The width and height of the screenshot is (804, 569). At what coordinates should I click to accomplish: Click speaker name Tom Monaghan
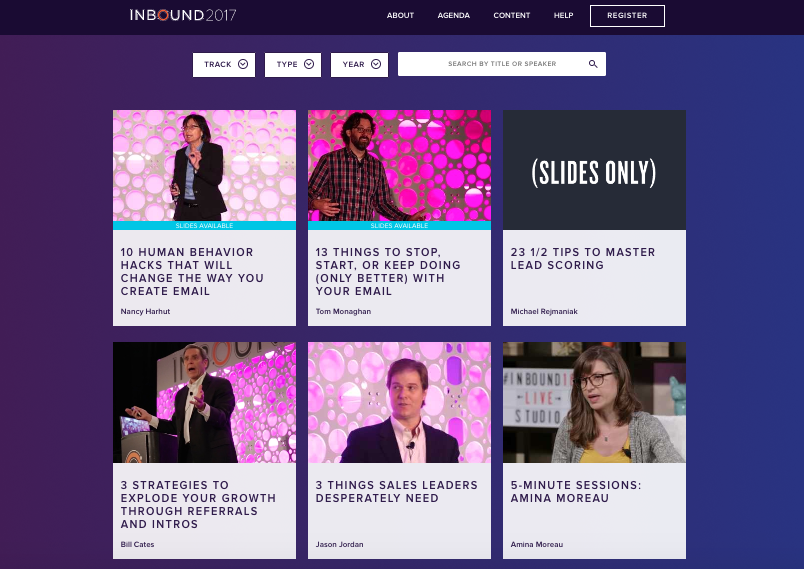tap(343, 311)
